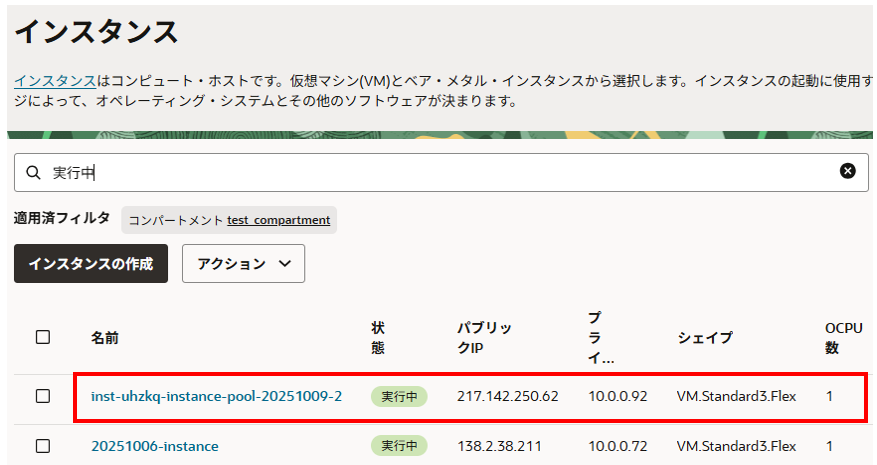Click the シェイプ column header
The height and width of the screenshot is (465, 877).
pos(704,338)
